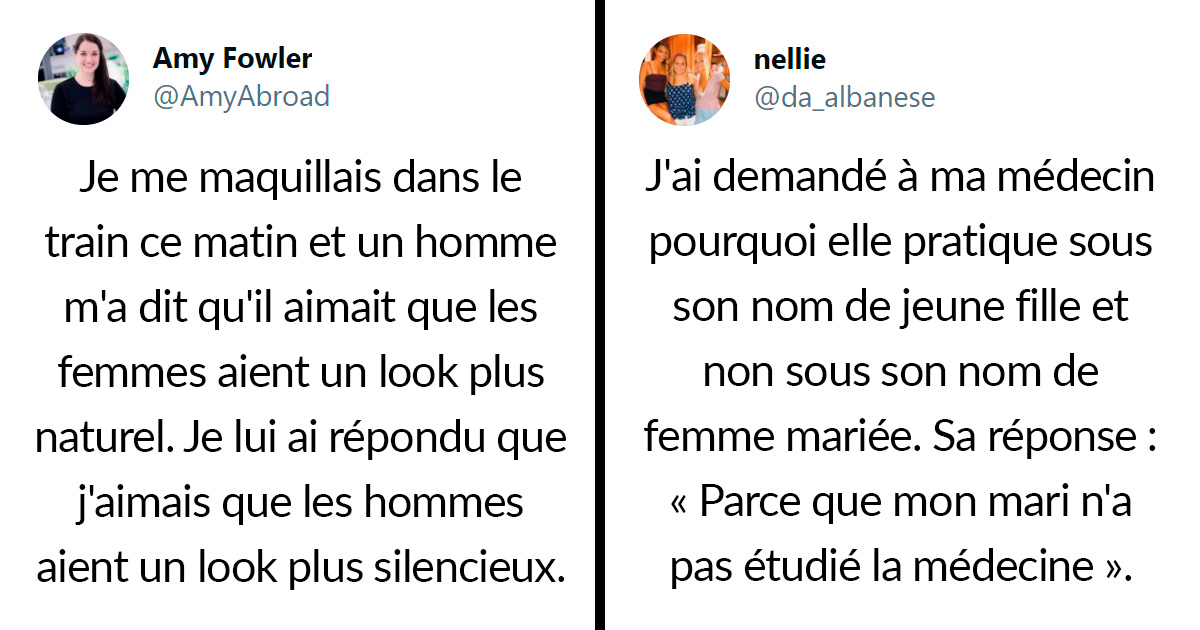Click the line "j'aimais que les hommes"

300,503
